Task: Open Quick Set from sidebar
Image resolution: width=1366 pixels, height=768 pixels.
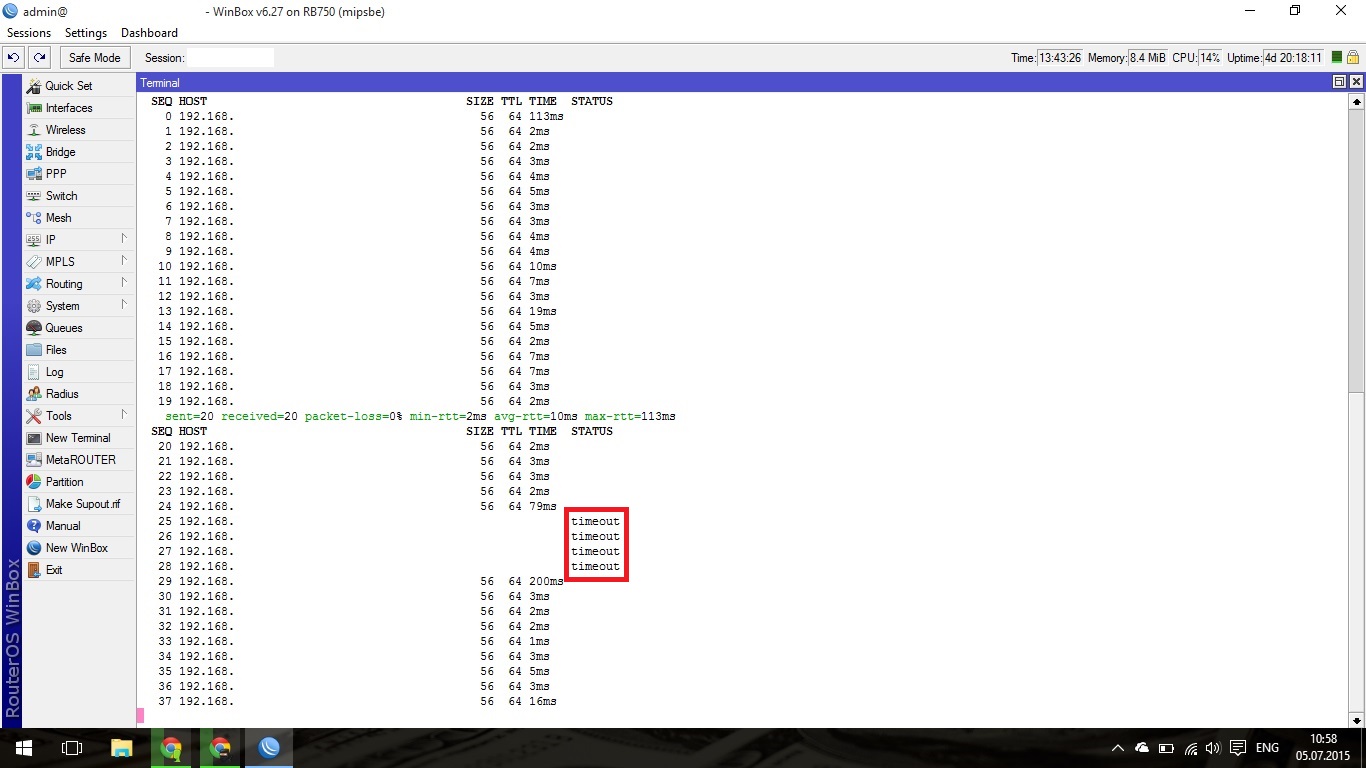Action: [68, 86]
